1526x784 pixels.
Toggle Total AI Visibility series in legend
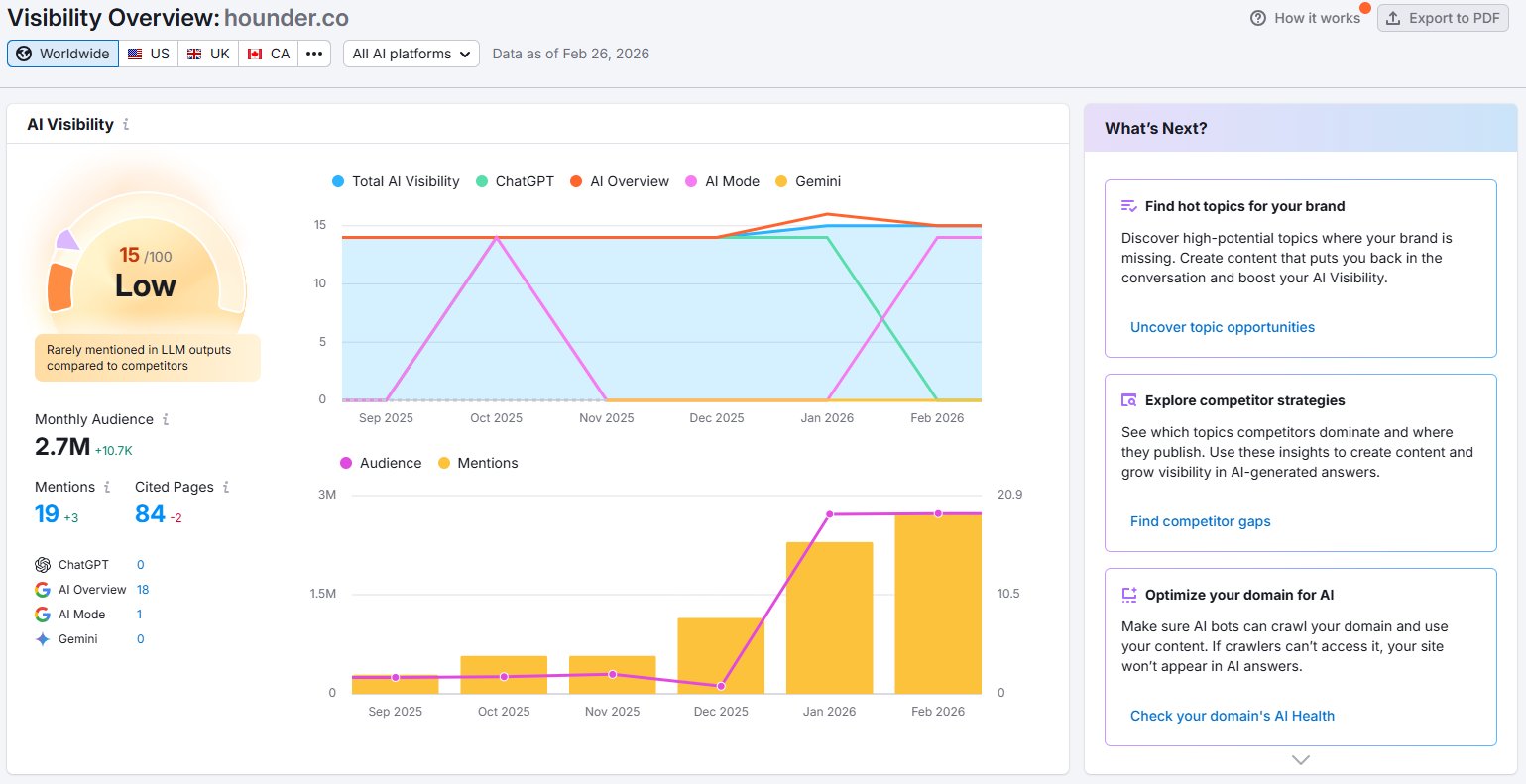pos(396,181)
